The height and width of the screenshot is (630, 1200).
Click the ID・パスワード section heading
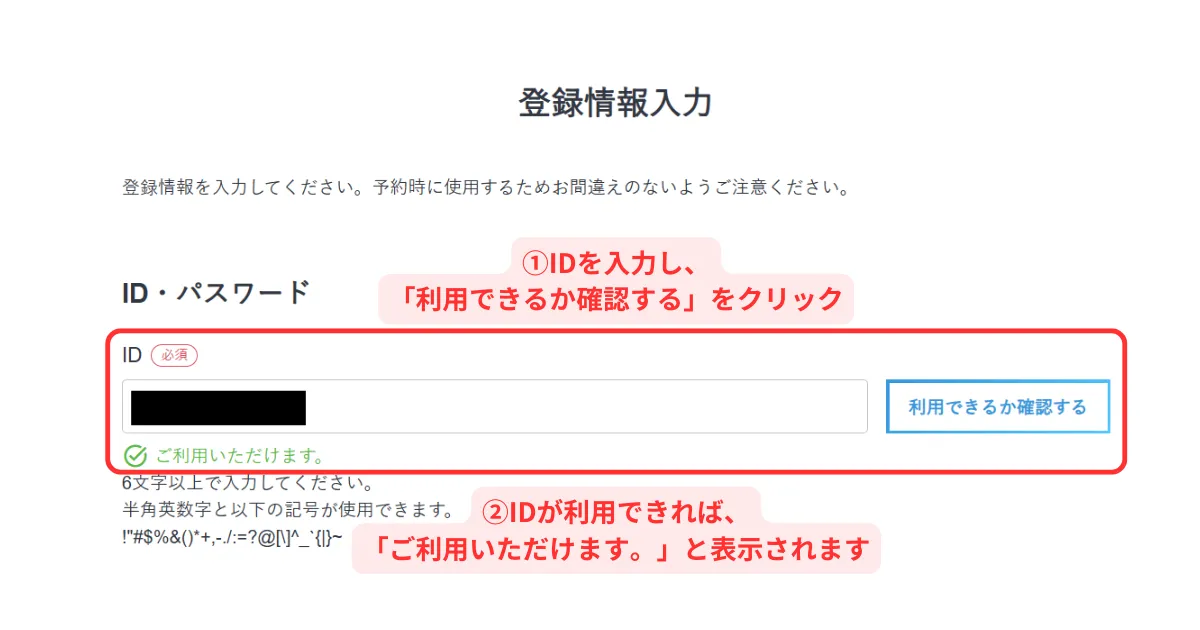coord(215,293)
